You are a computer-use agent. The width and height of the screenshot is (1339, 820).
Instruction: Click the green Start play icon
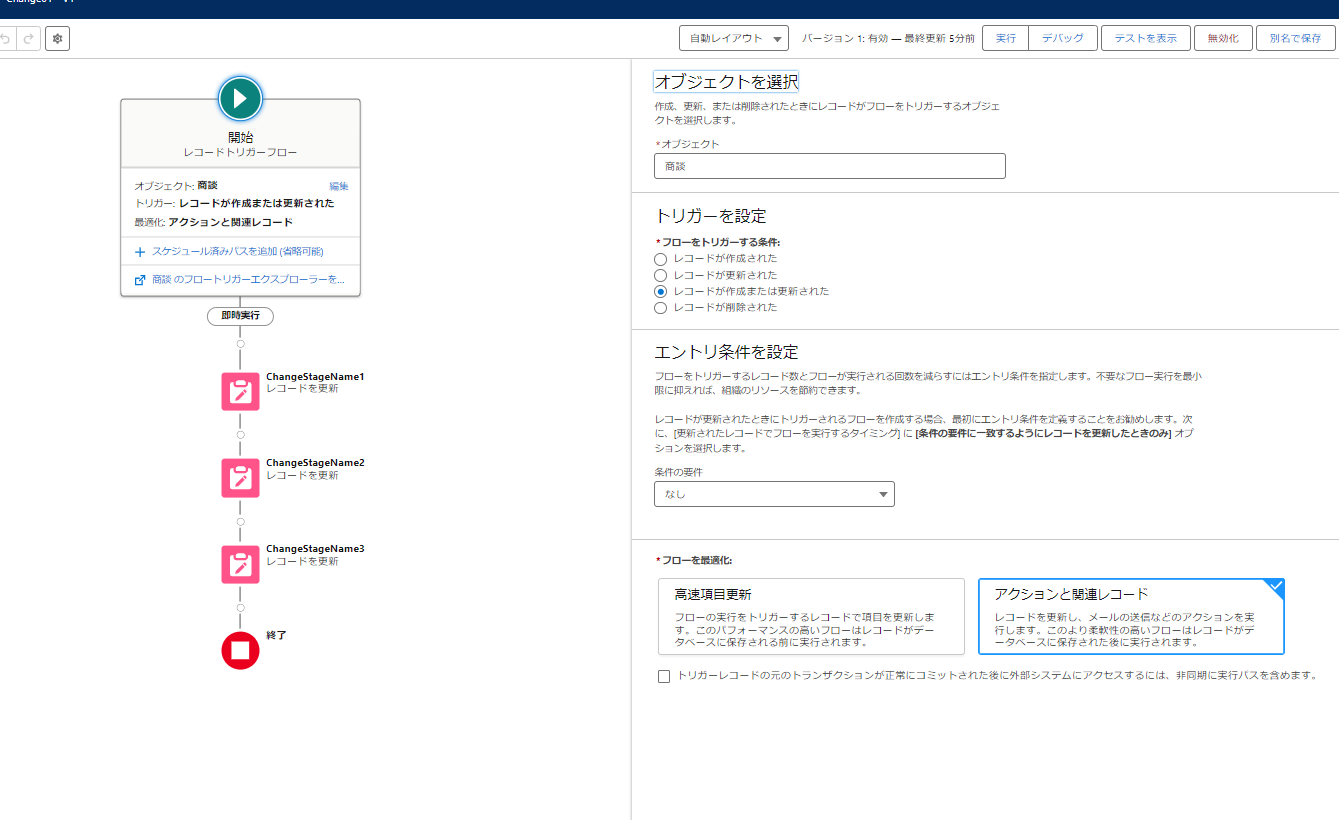pos(240,98)
